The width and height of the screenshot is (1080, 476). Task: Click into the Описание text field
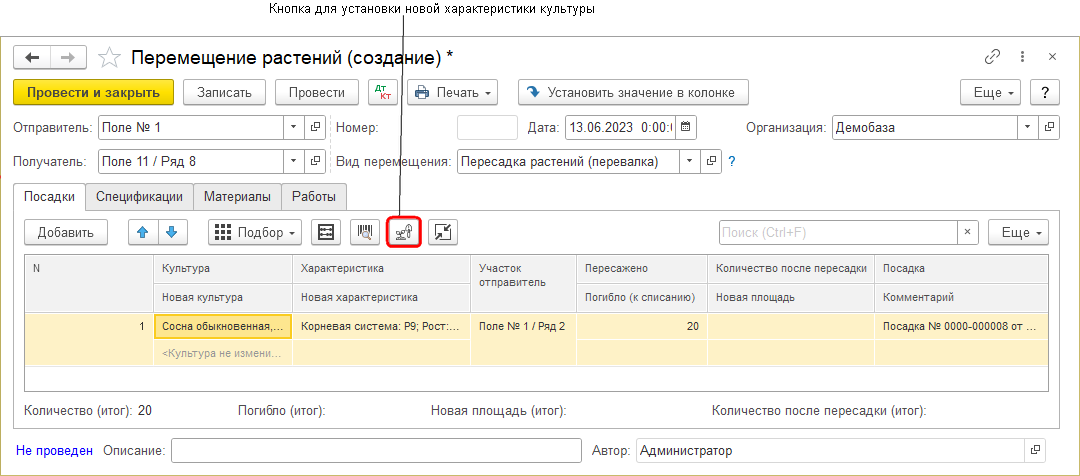376,451
